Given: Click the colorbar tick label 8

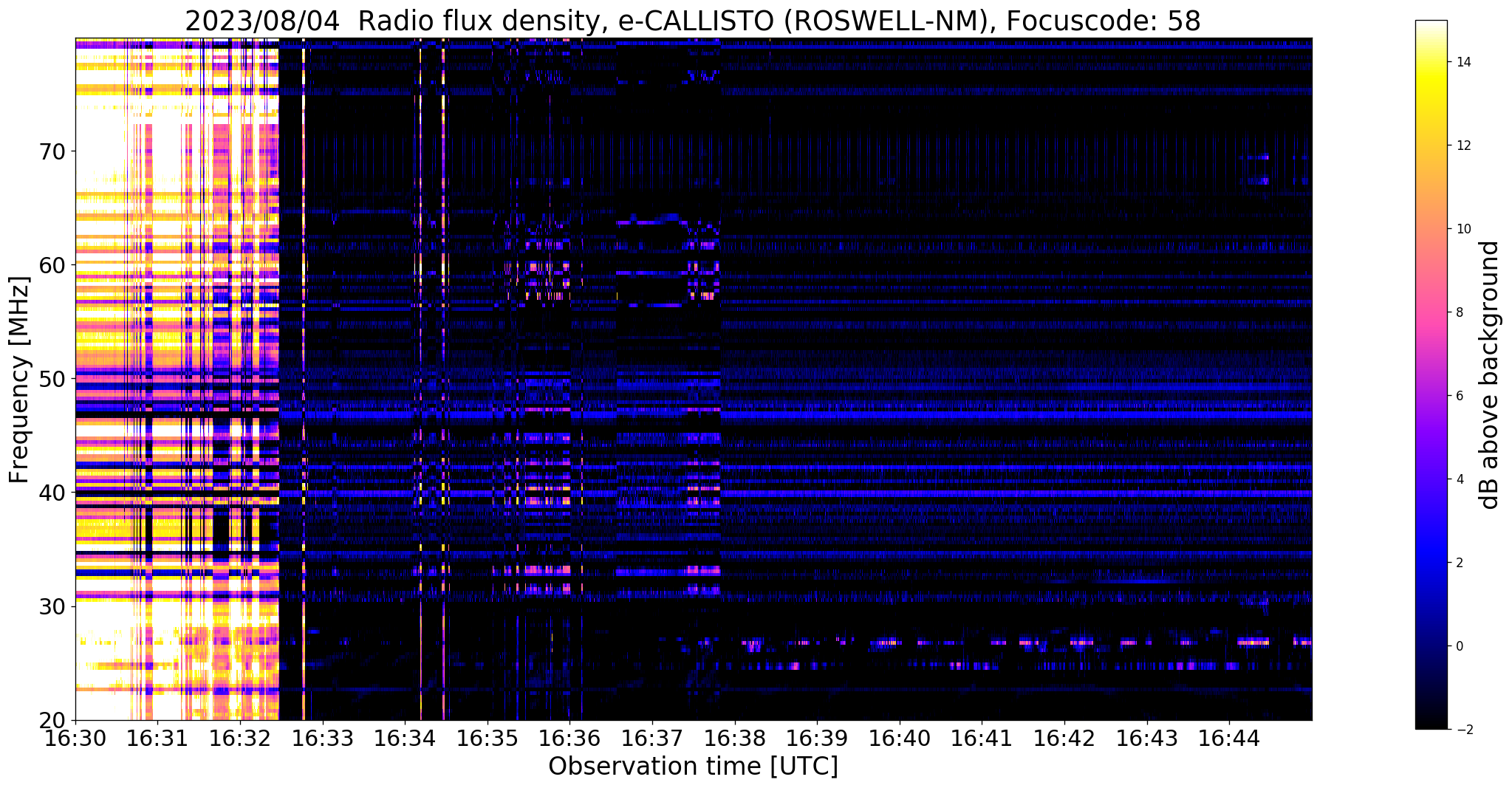Looking at the screenshot, I should (1459, 312).
